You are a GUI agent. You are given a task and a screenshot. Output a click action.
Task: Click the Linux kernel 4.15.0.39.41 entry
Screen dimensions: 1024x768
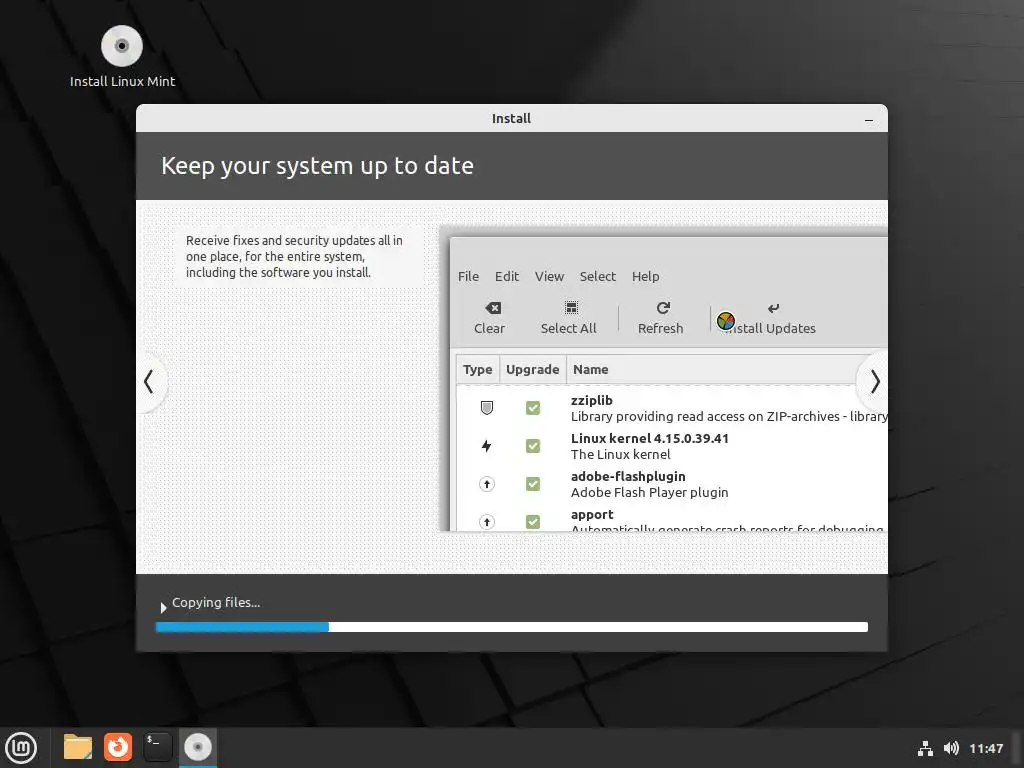click(649, 438)
